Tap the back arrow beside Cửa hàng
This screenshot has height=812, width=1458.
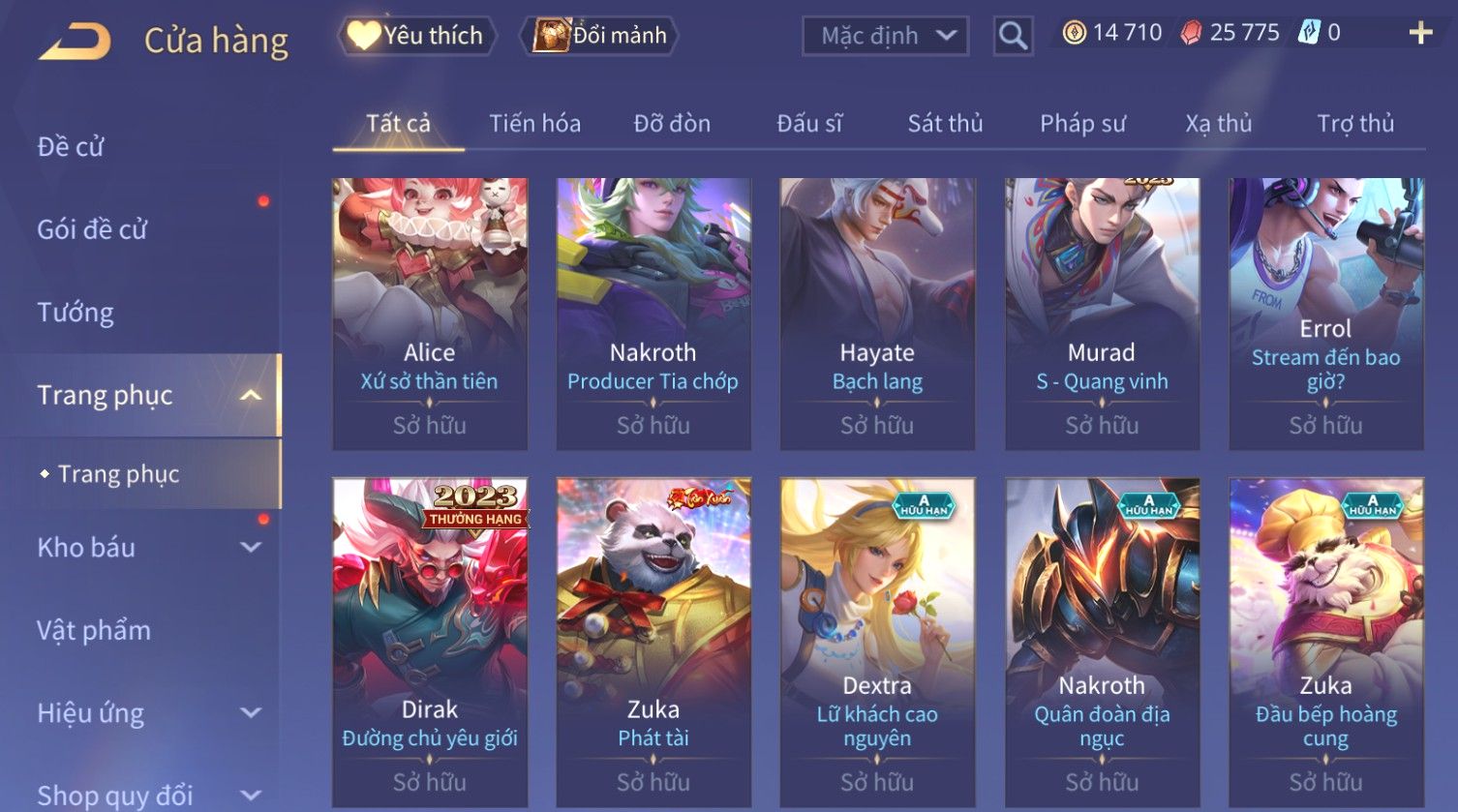point(75,42)
